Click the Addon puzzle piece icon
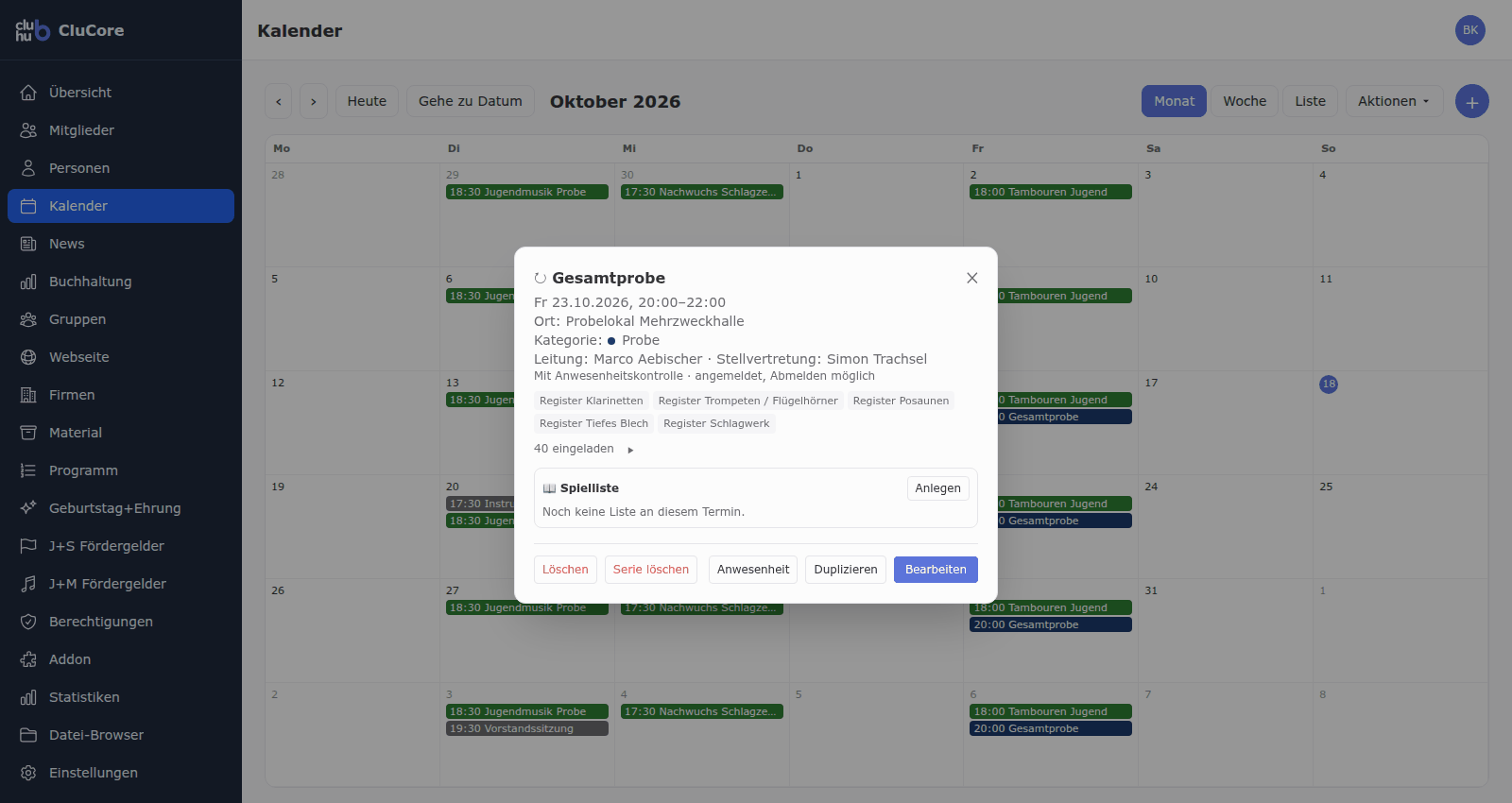 pos(28,659)
